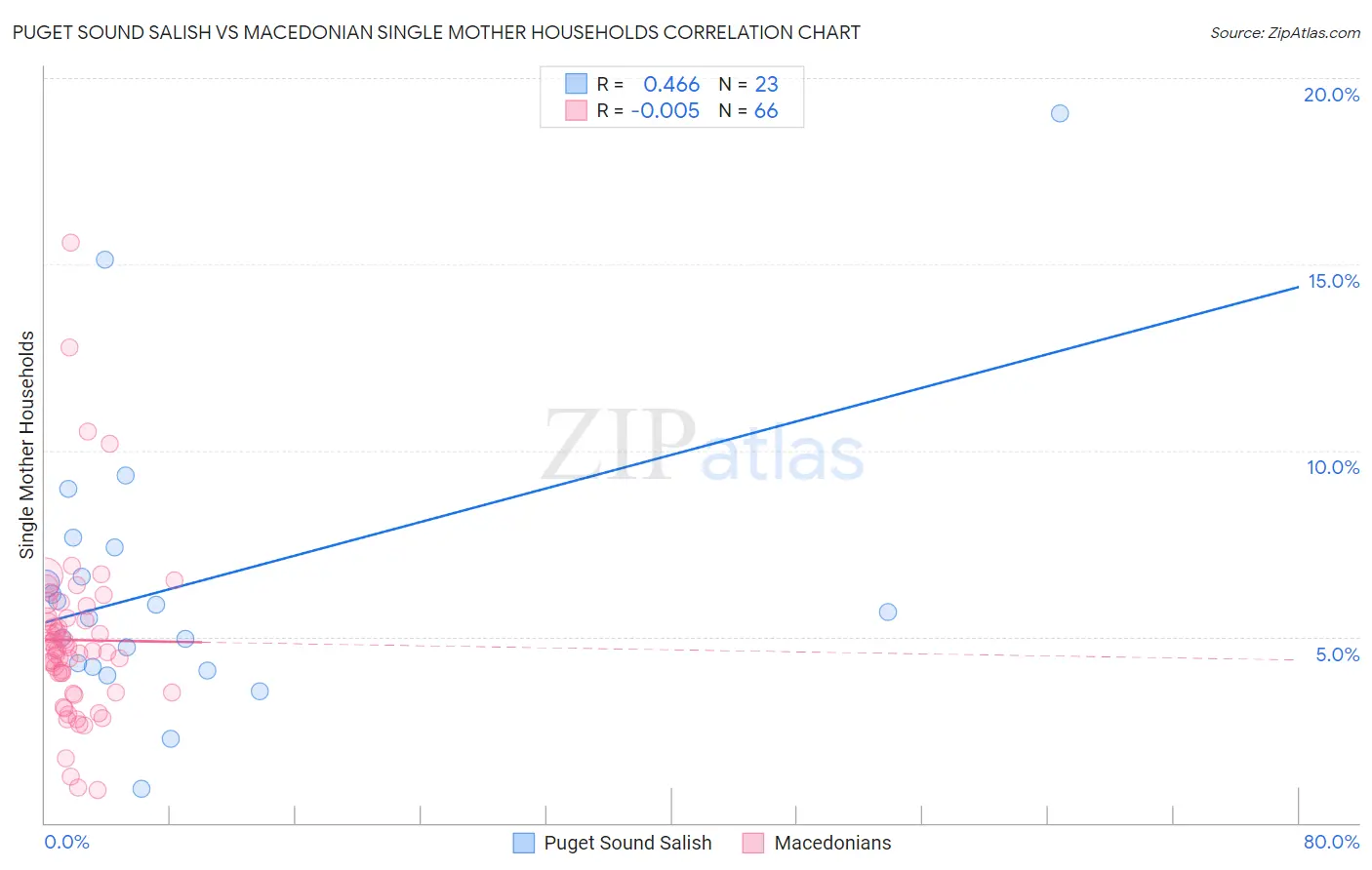This screenshot has width=1372, height=870.
Task: Click the Source: ZipAtlas.com text
Action: coord(1285,32)
